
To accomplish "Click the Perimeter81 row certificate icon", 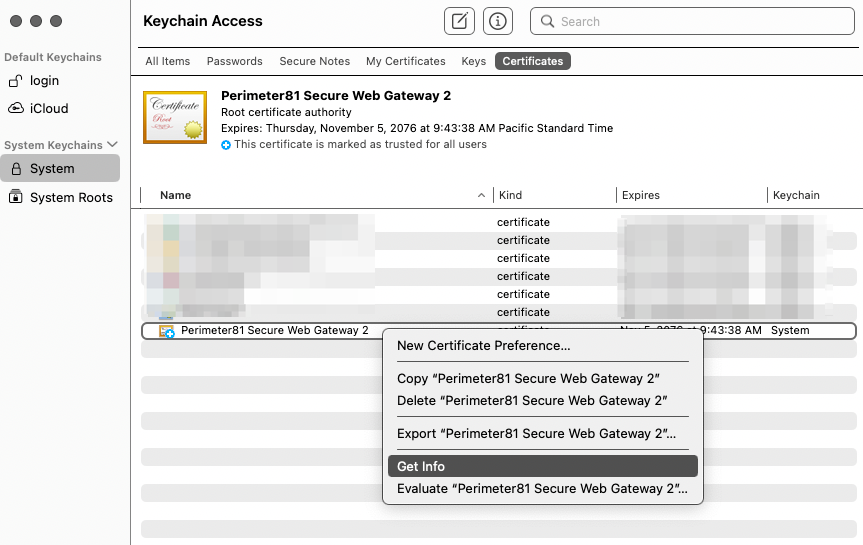I will (166, 331).
